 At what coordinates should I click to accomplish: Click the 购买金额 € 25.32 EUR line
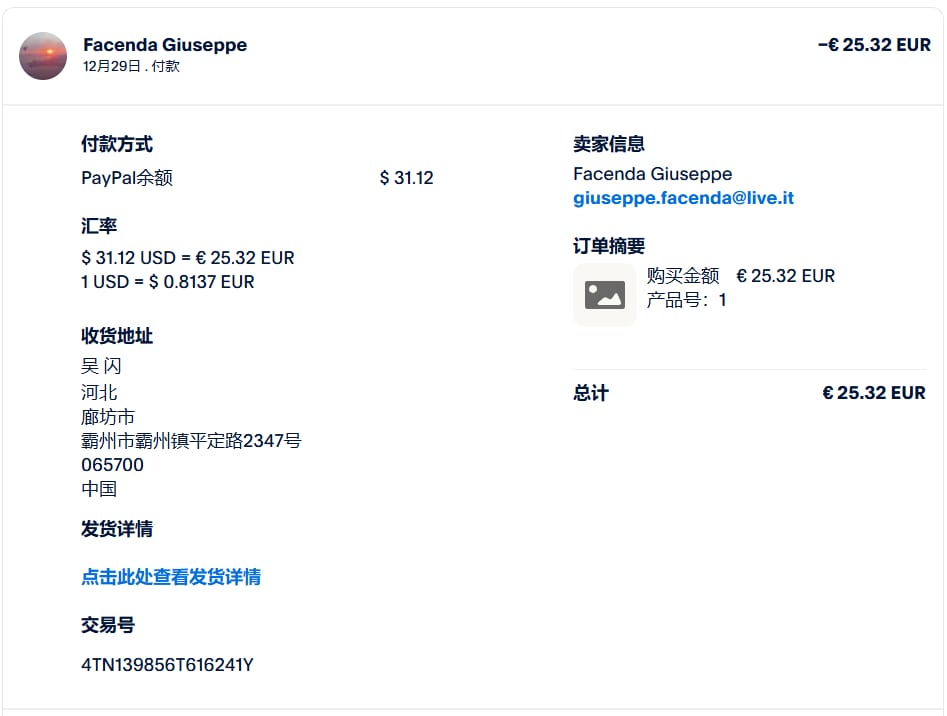tap(740, 276)
